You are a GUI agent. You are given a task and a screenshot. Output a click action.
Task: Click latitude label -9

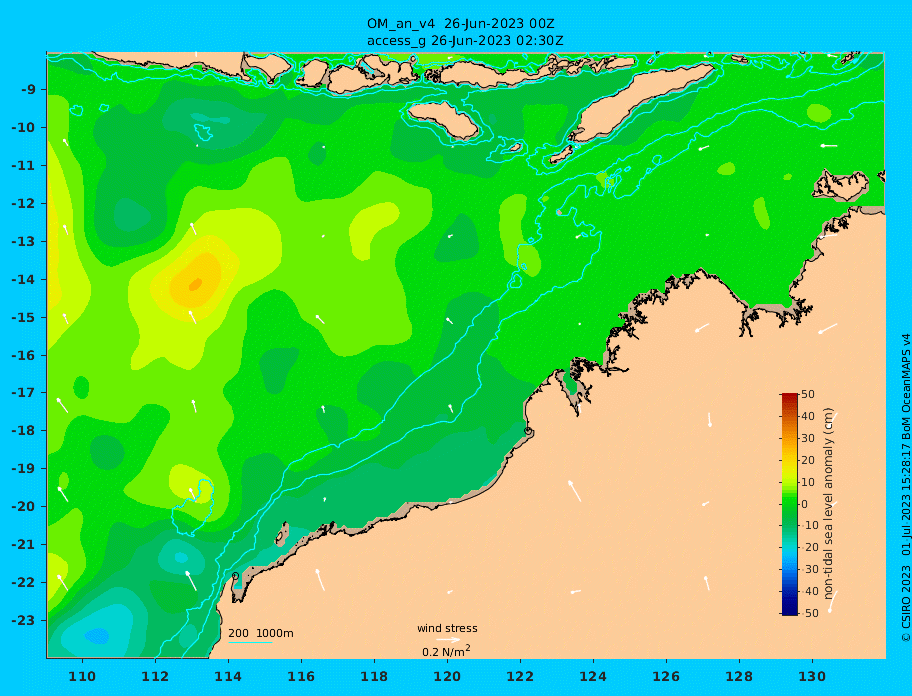coord(28,90)
